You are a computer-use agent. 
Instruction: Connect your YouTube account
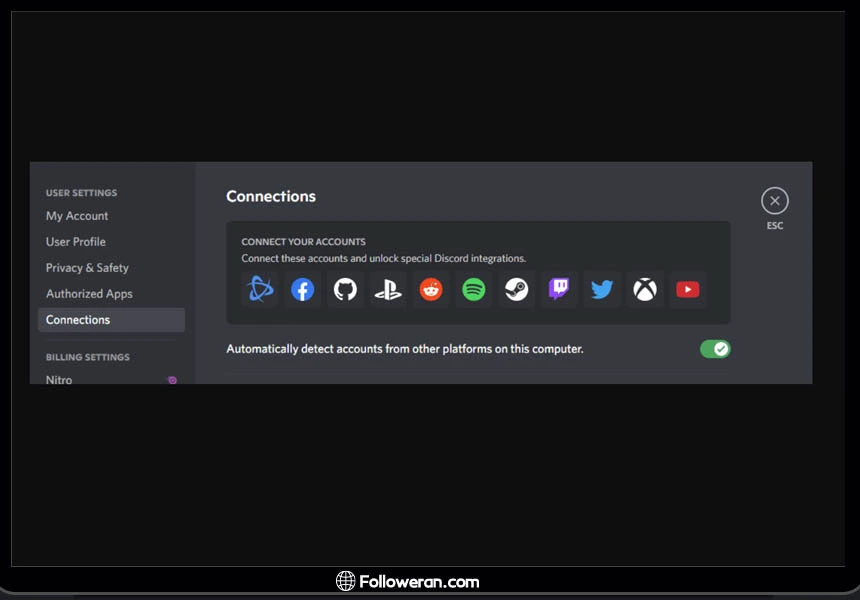point(688,290)
